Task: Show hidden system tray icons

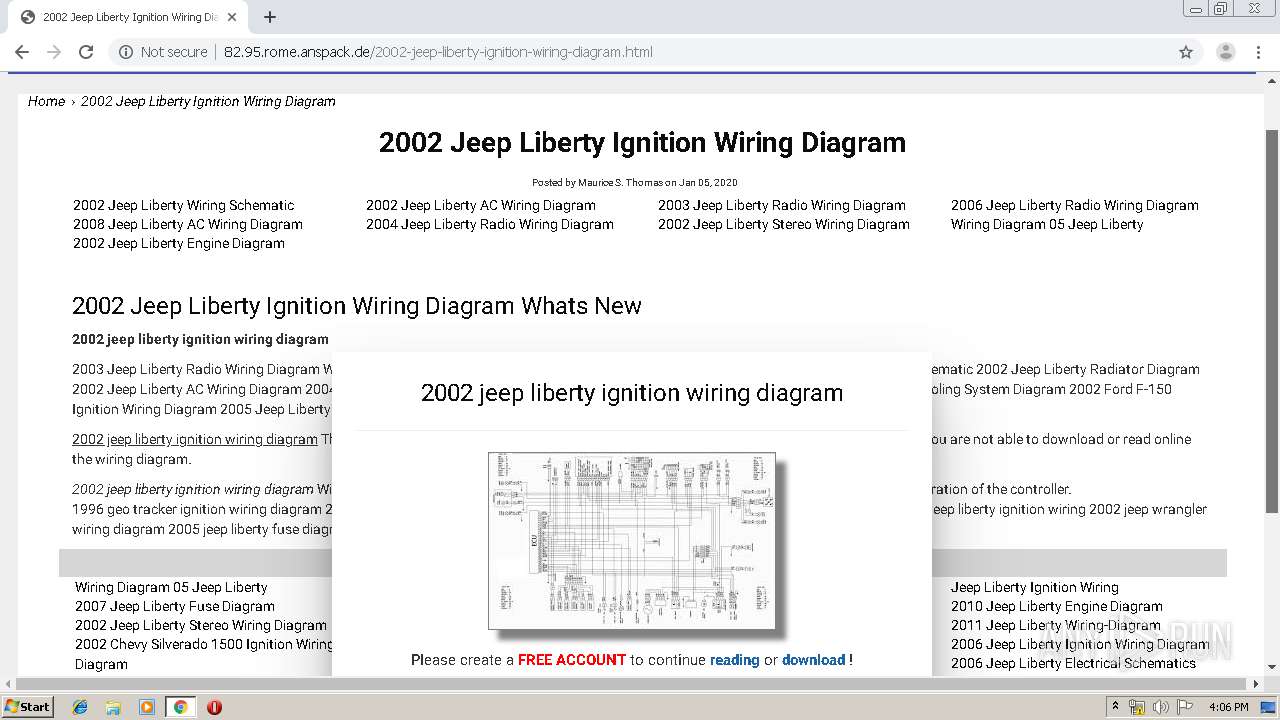Action: (x=1116, y=707)
